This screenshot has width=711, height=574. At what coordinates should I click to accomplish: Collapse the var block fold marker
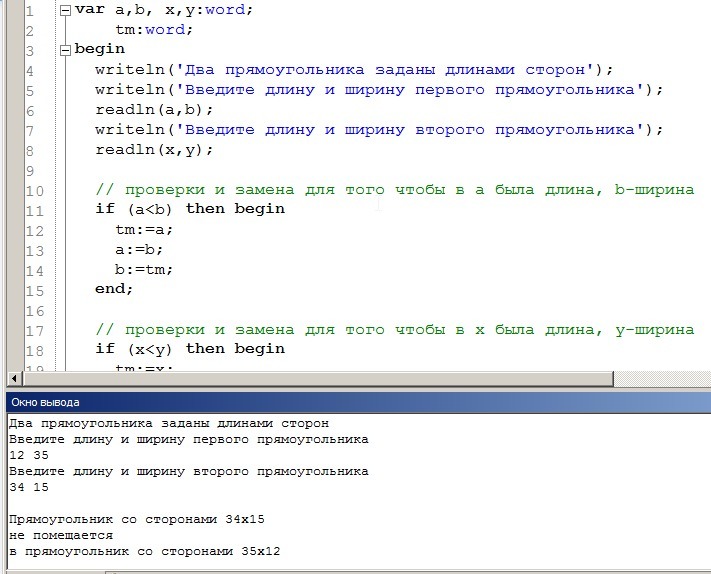(x=66, y=10)
